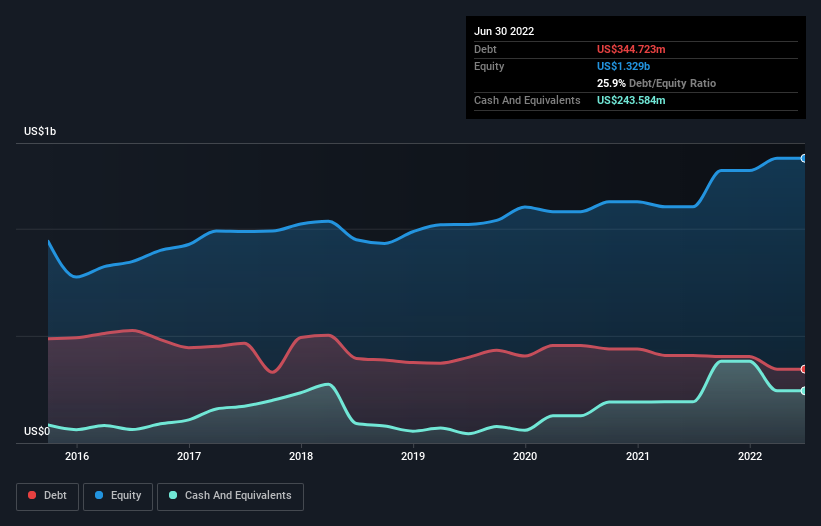Click the 2017 x-axis label
This screenshot has width=821, height=526.
click(x=189, y=456)
